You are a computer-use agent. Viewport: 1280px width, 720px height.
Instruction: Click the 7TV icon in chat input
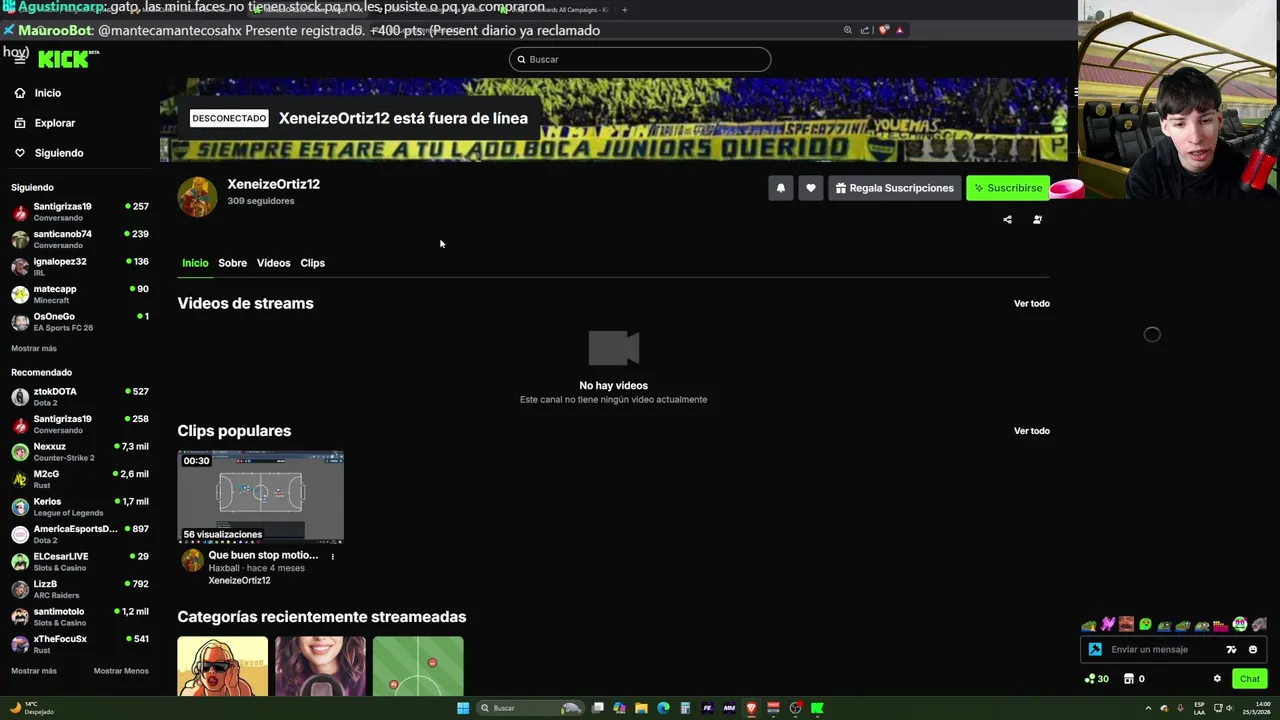pyautogui.click(x=1231, y=650)
